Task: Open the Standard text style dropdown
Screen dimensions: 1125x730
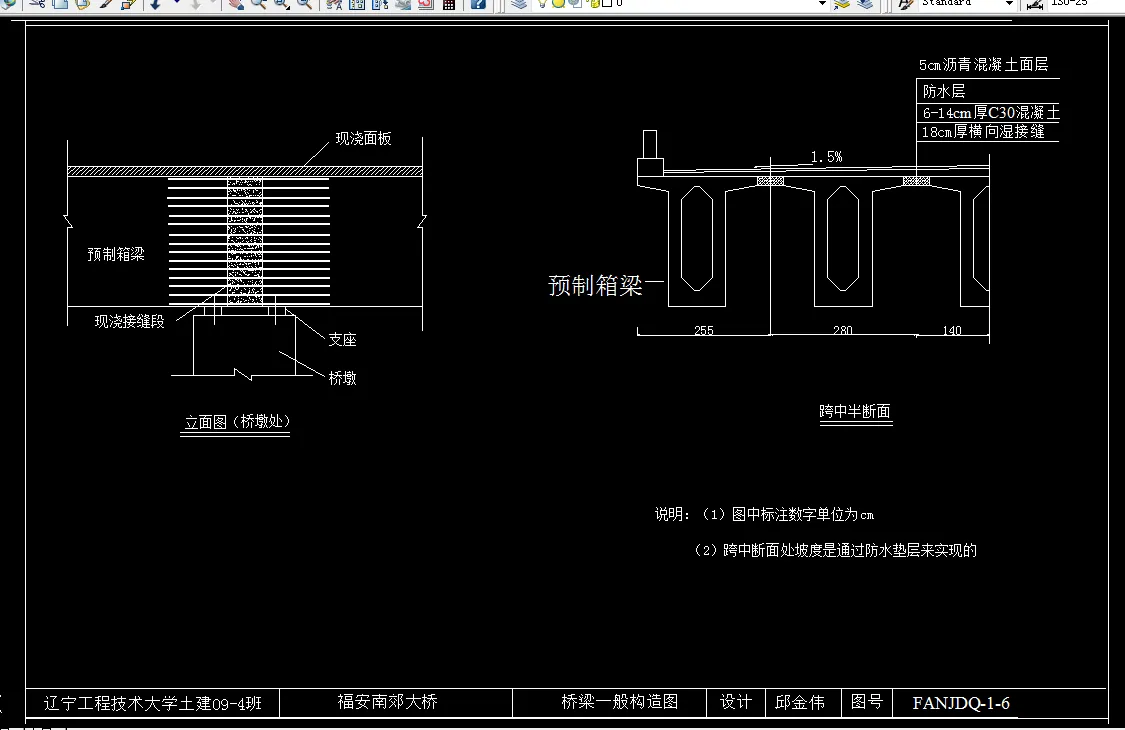Action: (1009, 4)
